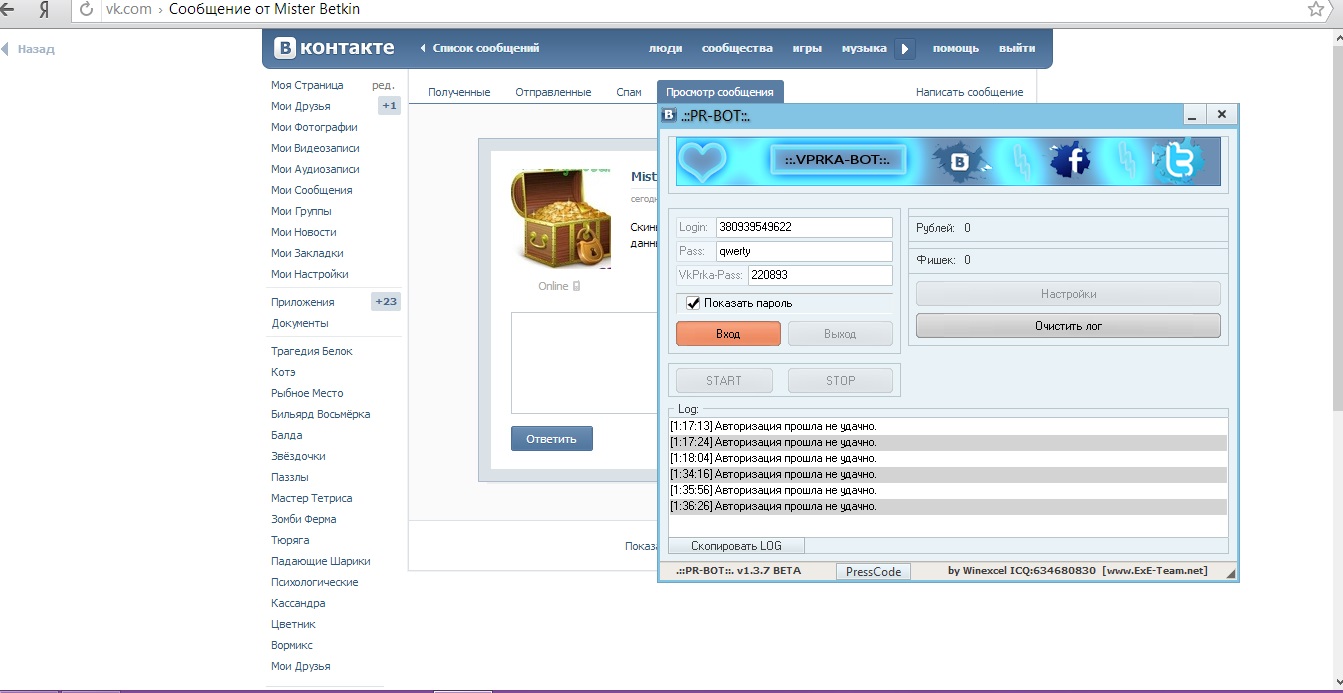The height and width of the screenshot is (693, 1343).
Task: Click the START button
Action: 724,381
